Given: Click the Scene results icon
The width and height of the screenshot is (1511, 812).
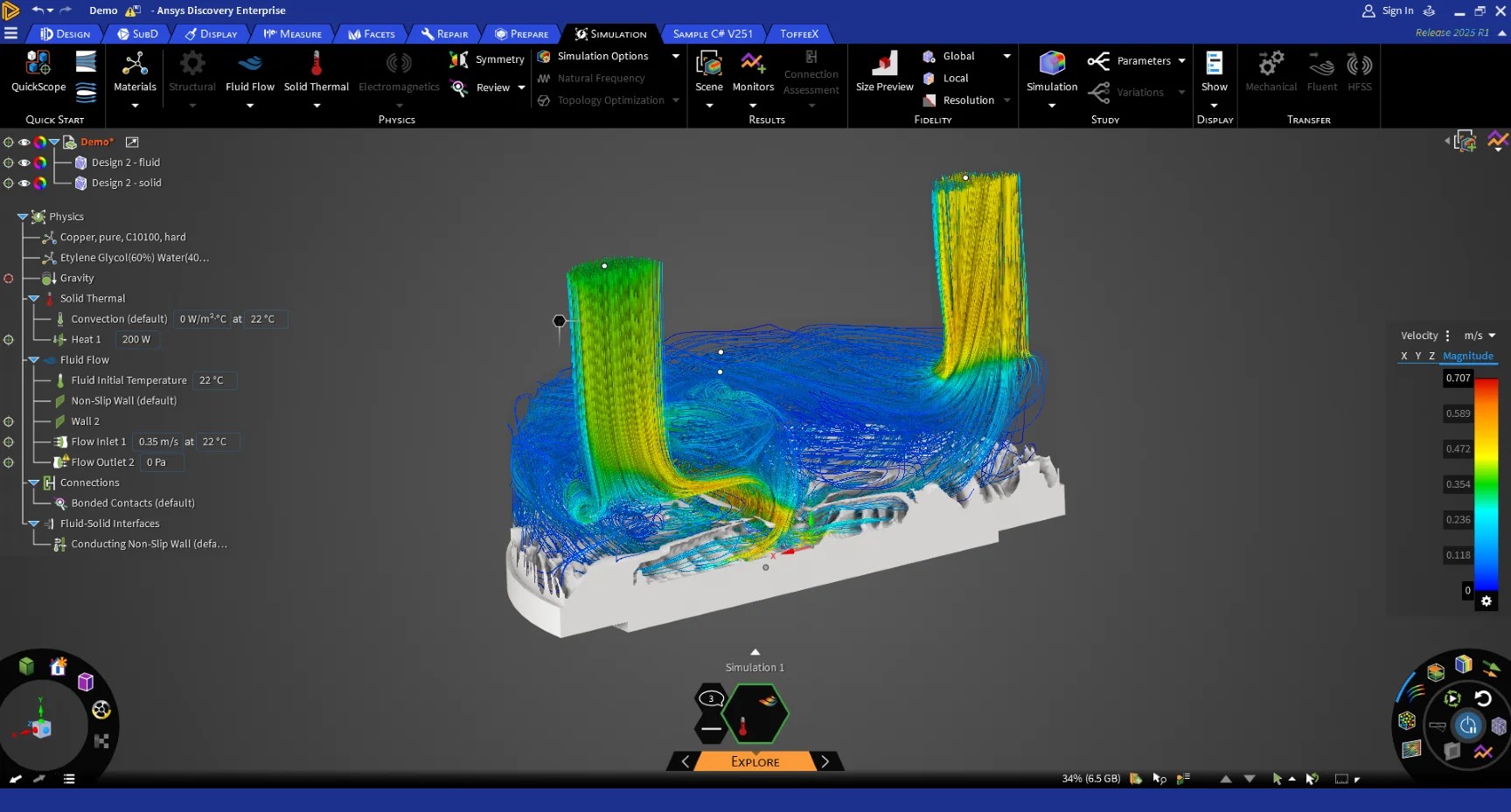Looking at the screenshot, I should (x=708, y=68).
